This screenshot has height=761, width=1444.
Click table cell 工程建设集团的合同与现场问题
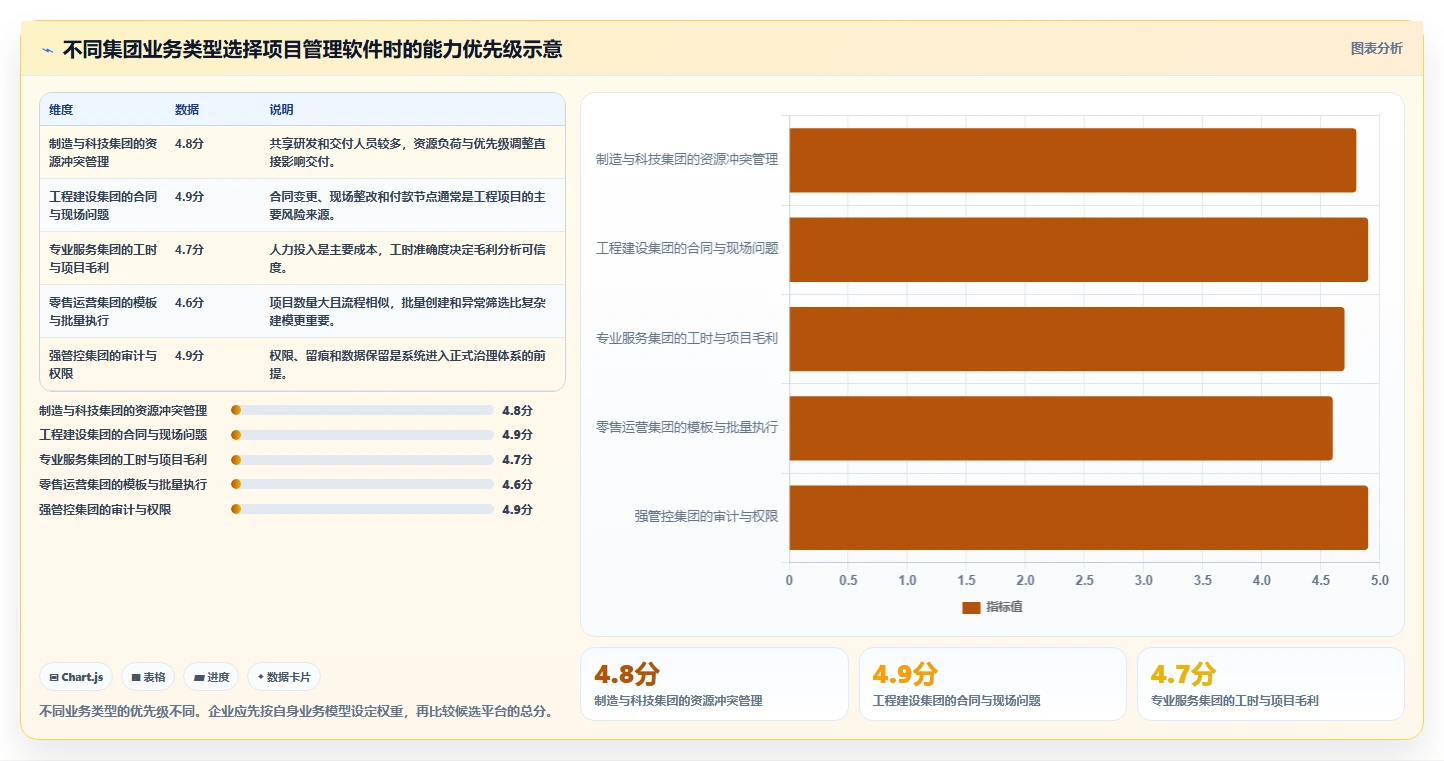(x=103, y=205)
